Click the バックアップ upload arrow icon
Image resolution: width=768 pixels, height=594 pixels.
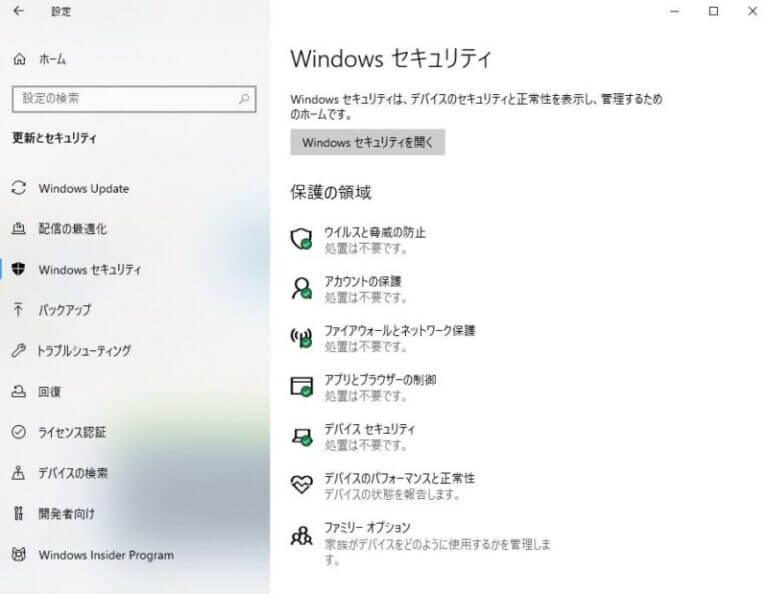tap(18, 309)
